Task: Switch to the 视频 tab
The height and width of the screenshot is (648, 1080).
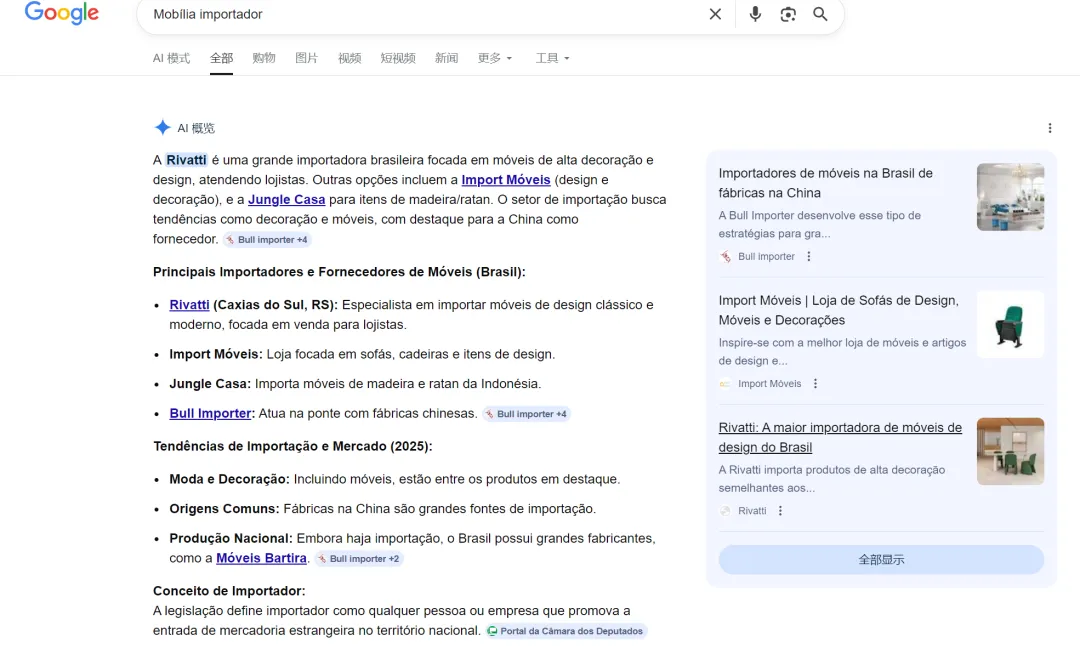Action: [349, 58]
